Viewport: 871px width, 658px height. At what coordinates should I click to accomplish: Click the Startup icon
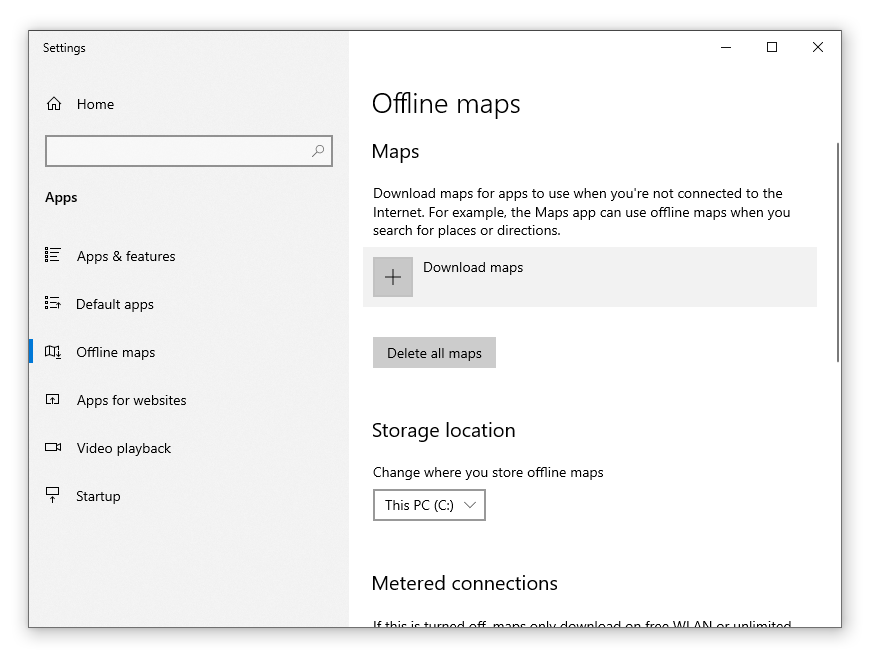[53, 495]
